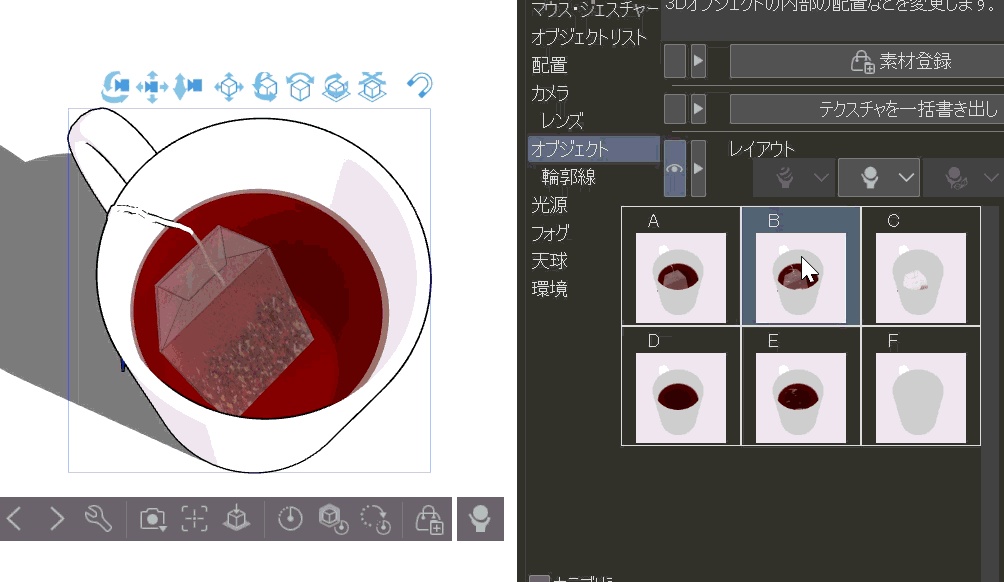This screenshot has height=582, width=1004.
Task: Open 環境 category
Action: tap(549, 289)
